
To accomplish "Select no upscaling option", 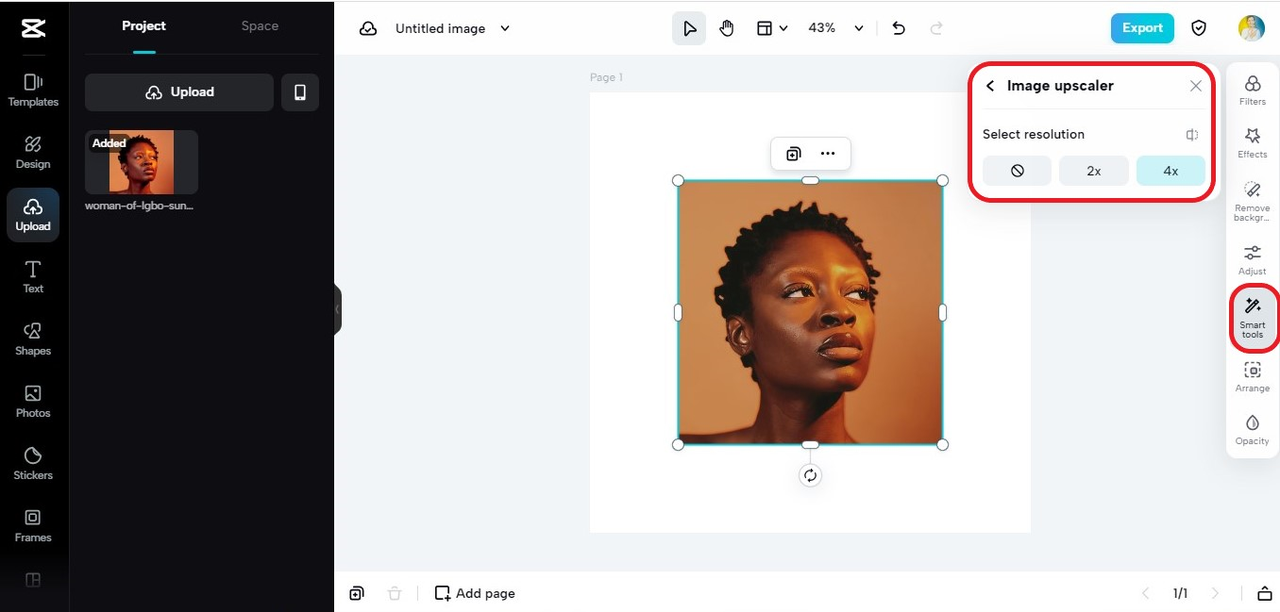I will click(x=1017, y=171).
